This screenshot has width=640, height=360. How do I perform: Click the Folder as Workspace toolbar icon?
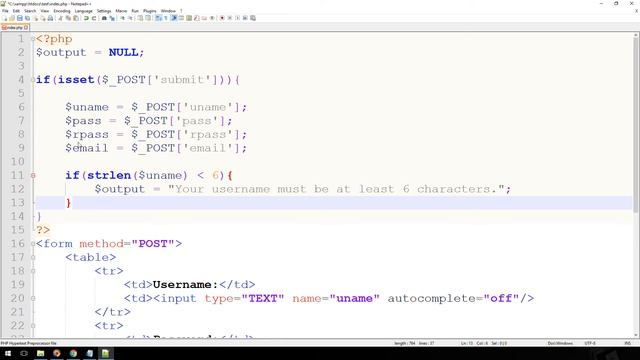pyautogui.click(x=204, y=18)
